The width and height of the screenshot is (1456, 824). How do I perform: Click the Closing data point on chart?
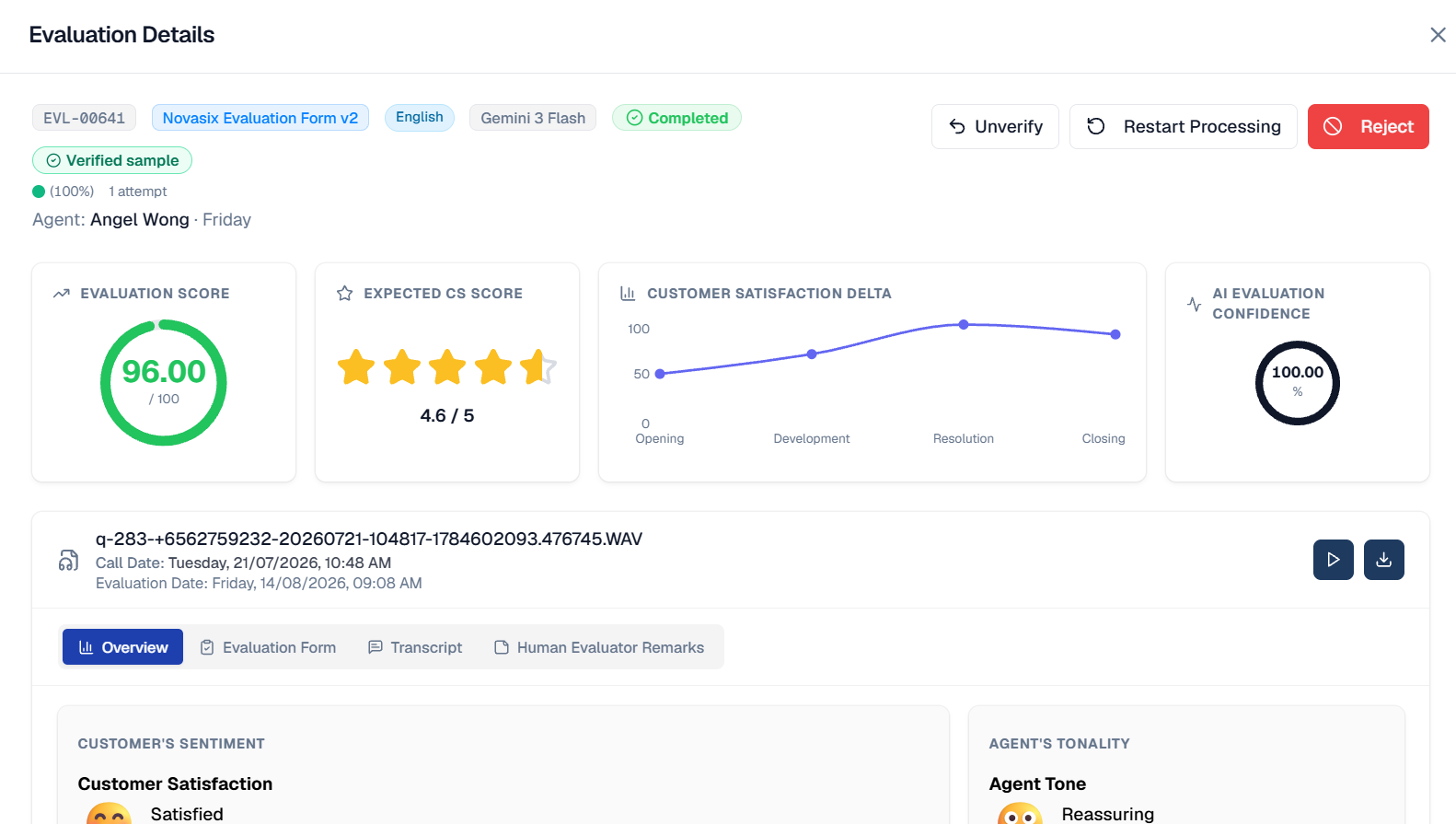click(x=1115, y=334)
